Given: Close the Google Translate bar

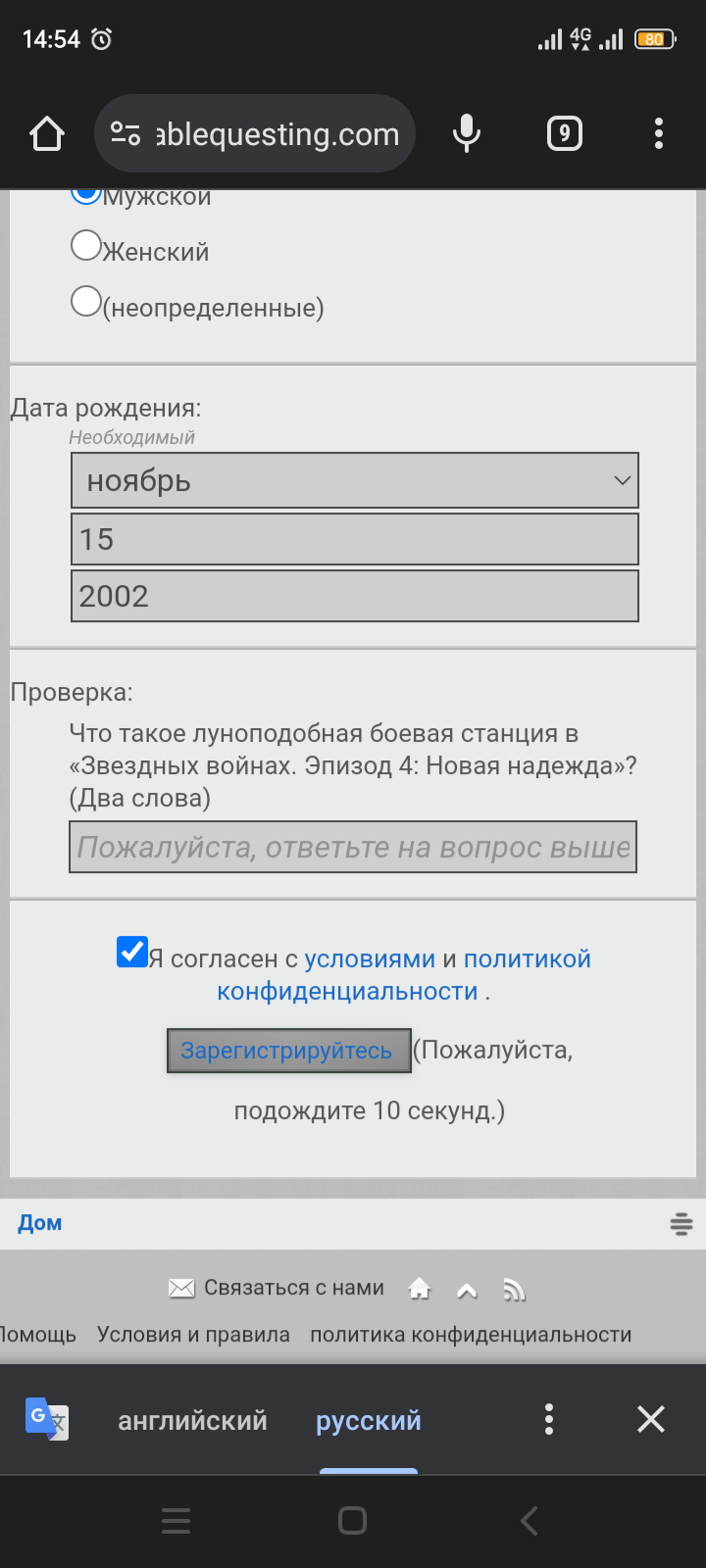Looking at the screenshot, I should click(x=651, y=1419).
